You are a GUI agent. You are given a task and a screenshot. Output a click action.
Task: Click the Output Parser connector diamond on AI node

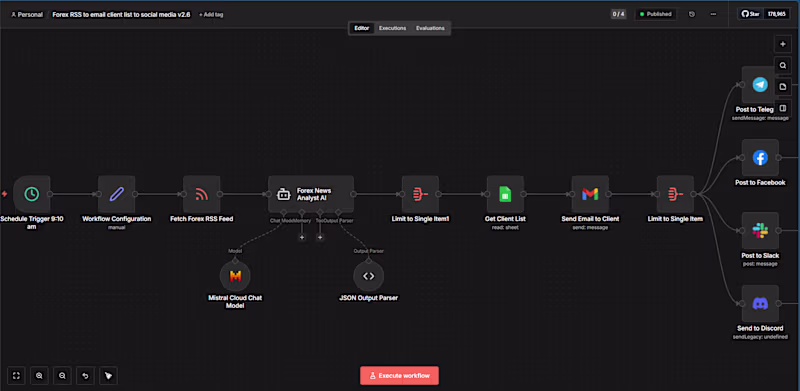[338, 212]
